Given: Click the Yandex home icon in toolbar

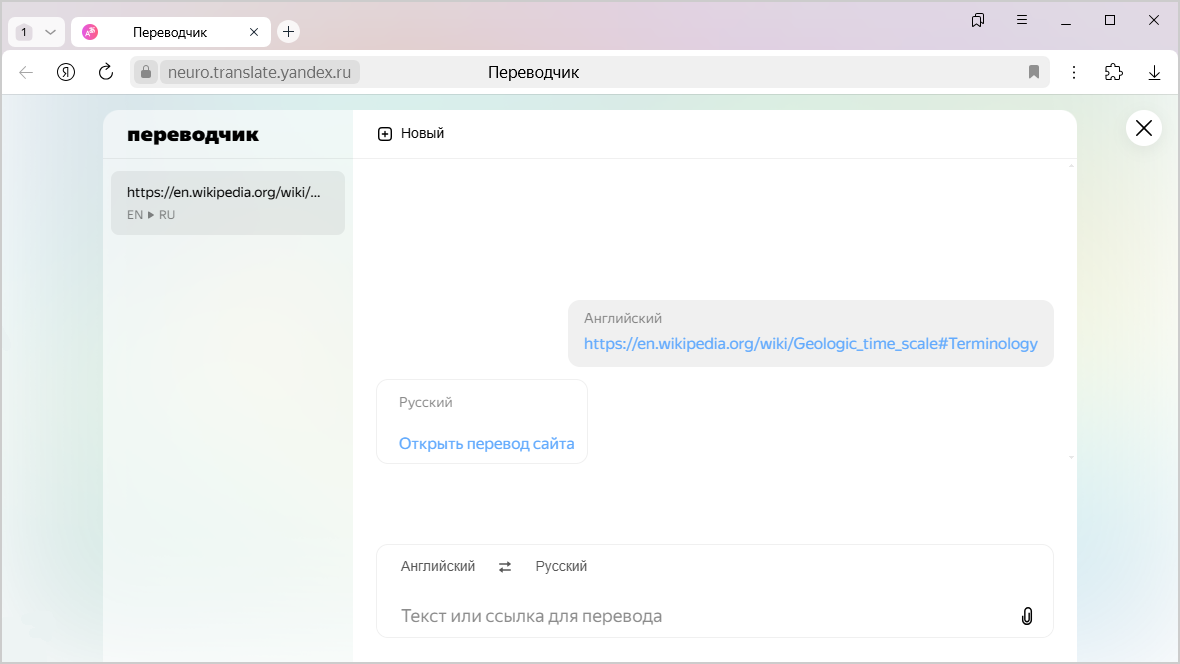Looking at the screenshot, I should point(66,72).
